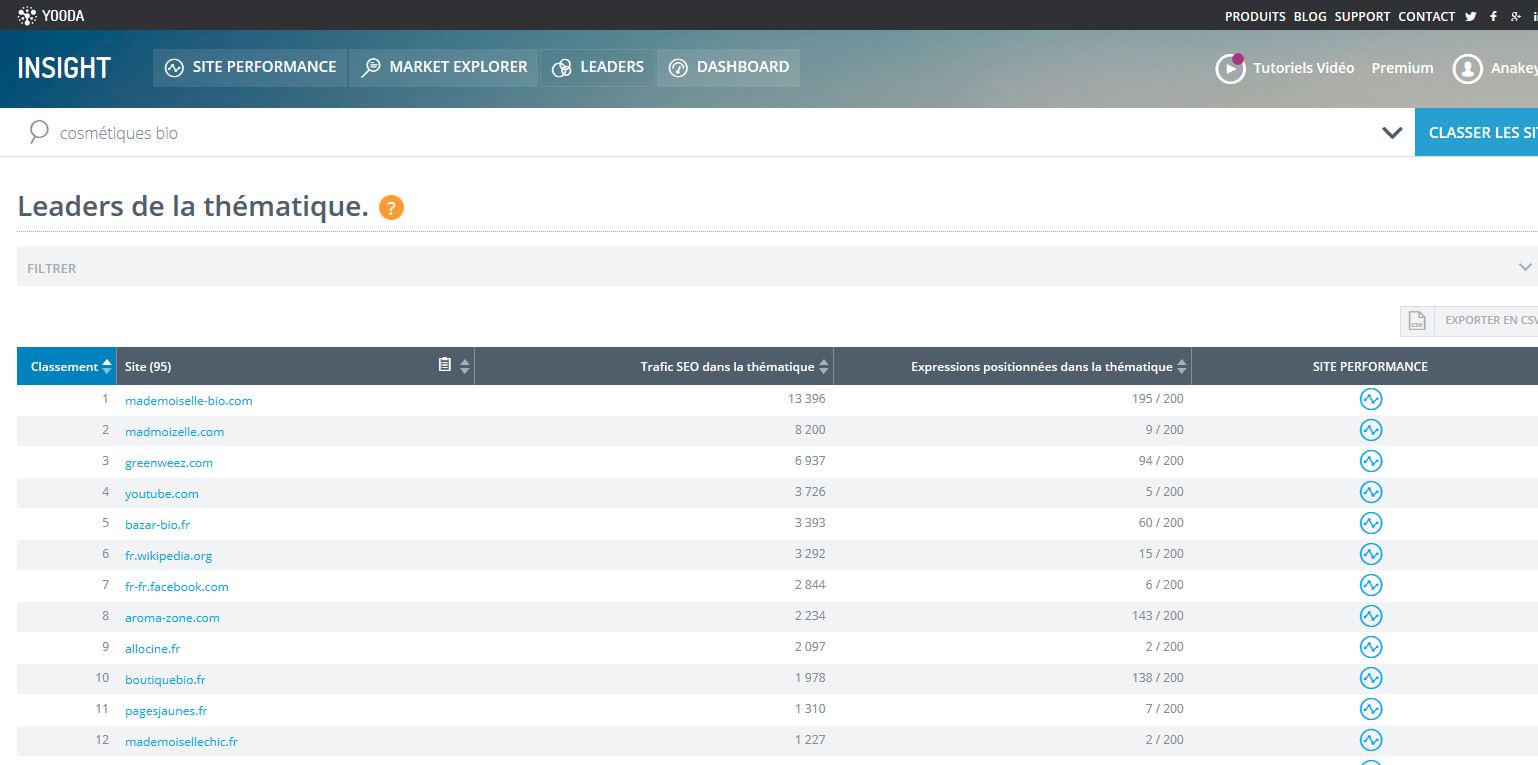Open Yooda Twitter page icon

coord(1471,16)
